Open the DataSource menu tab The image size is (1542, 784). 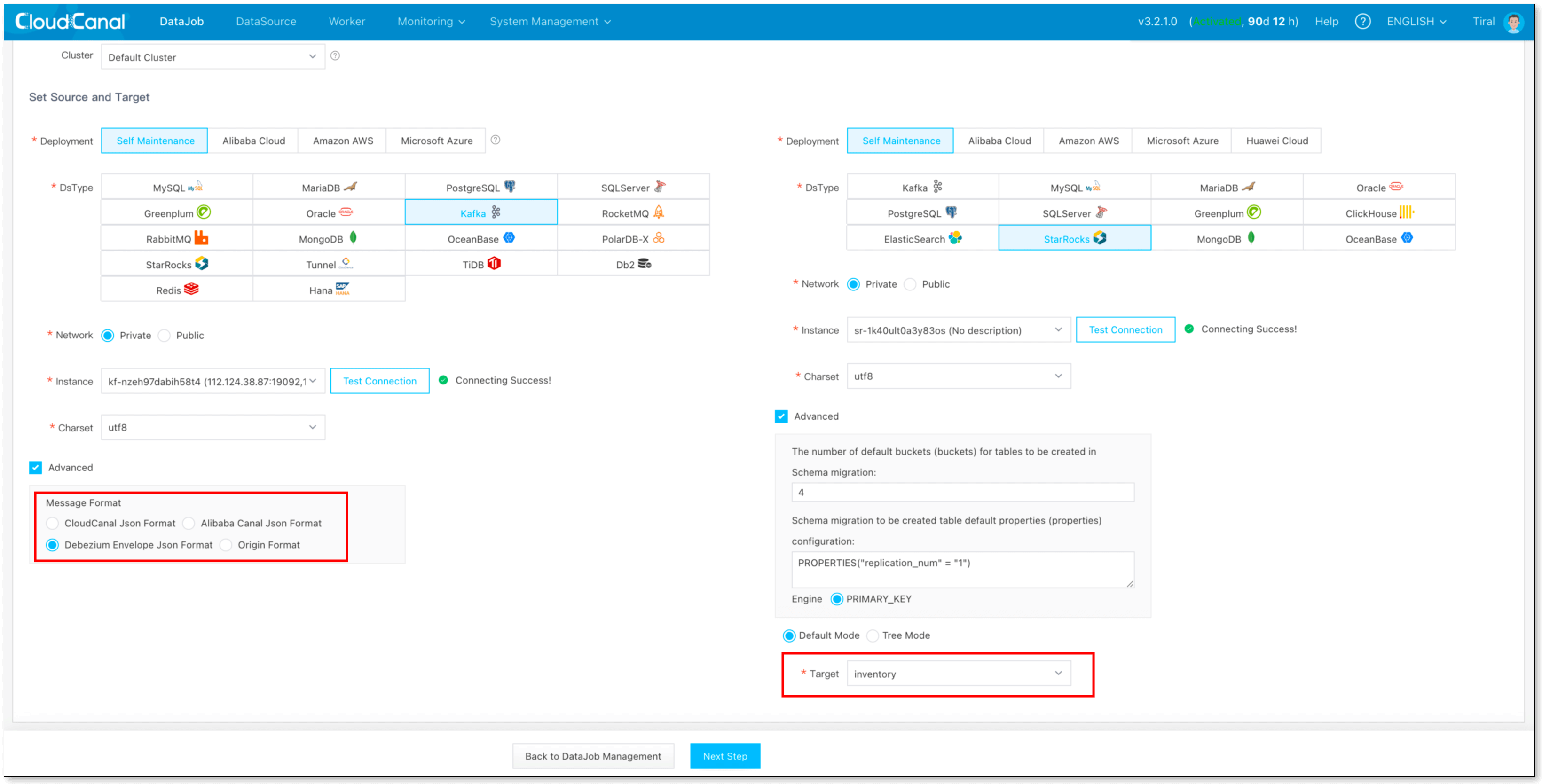(x=266, y=22)
